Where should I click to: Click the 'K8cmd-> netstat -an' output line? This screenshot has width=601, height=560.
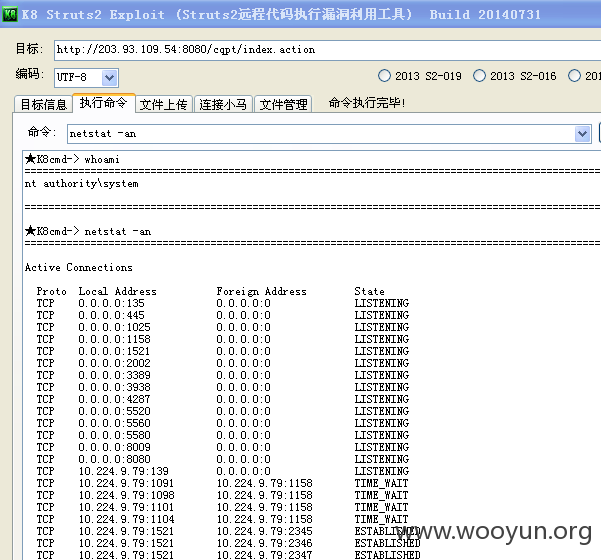[88, 231]
